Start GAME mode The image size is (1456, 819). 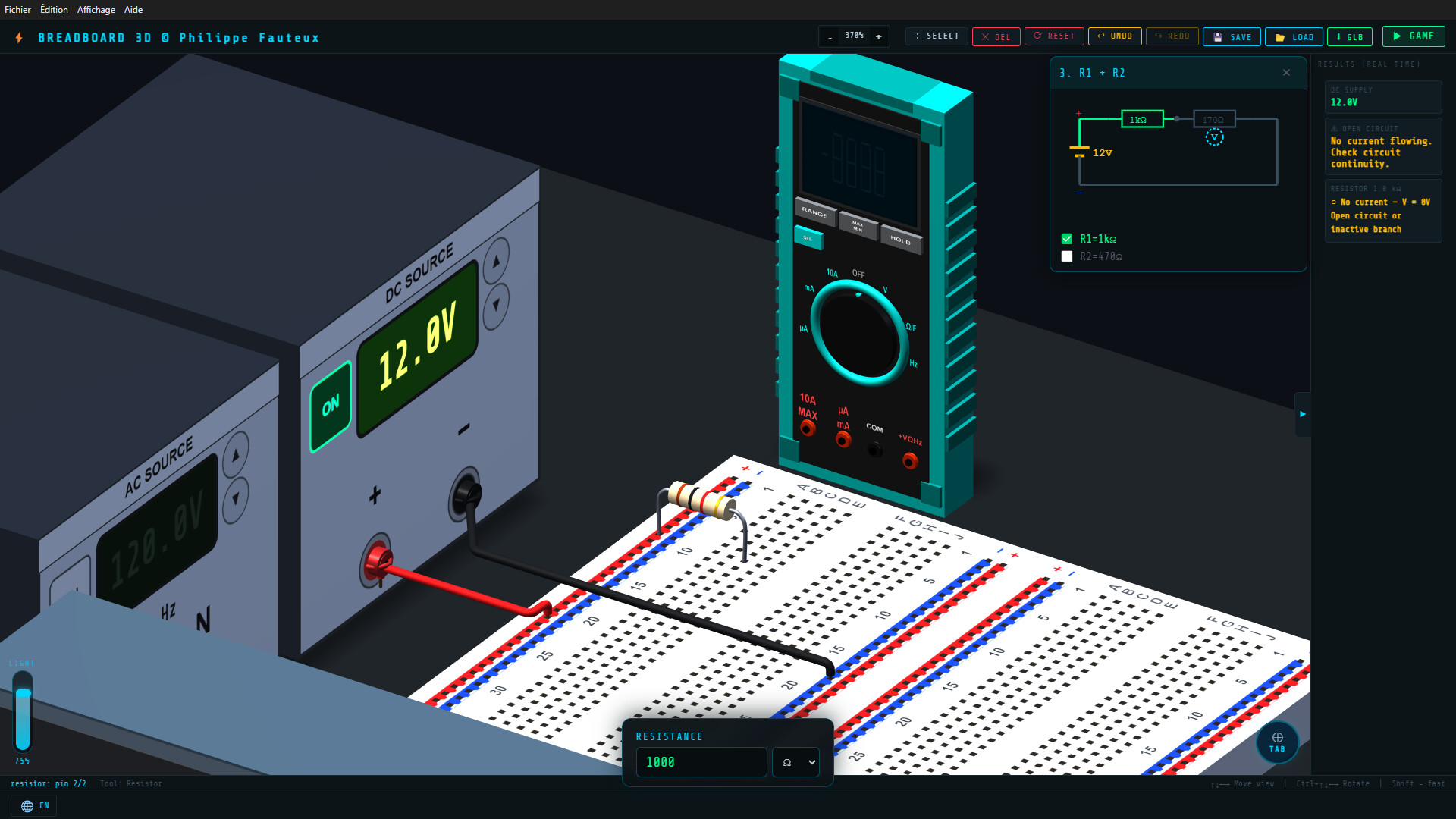[1413, 36]
